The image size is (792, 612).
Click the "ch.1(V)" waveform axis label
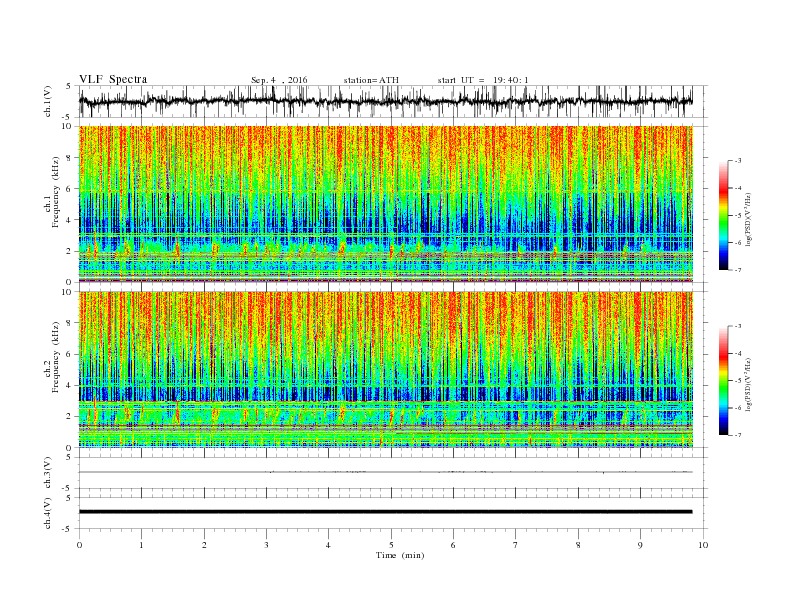pyautogui.click(x=48, y=102)
